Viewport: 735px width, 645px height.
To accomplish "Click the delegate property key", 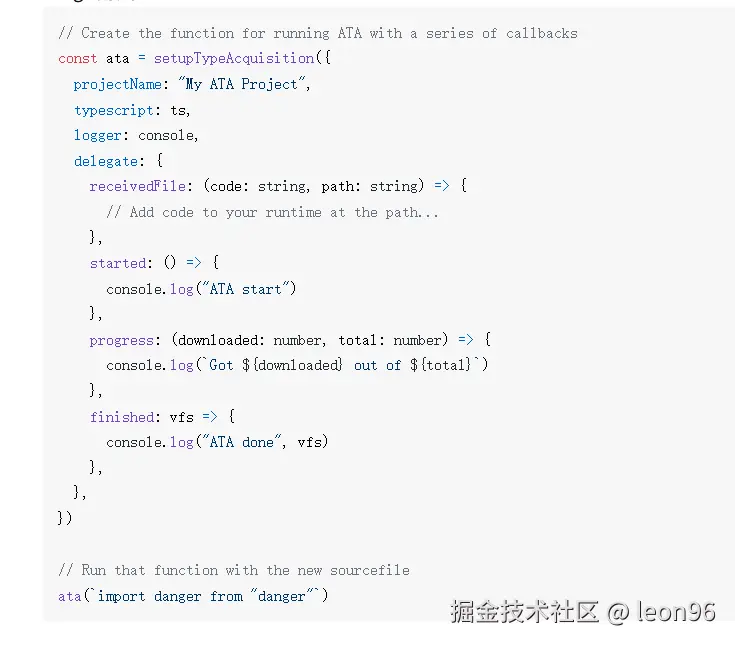I will coord(106,161).
